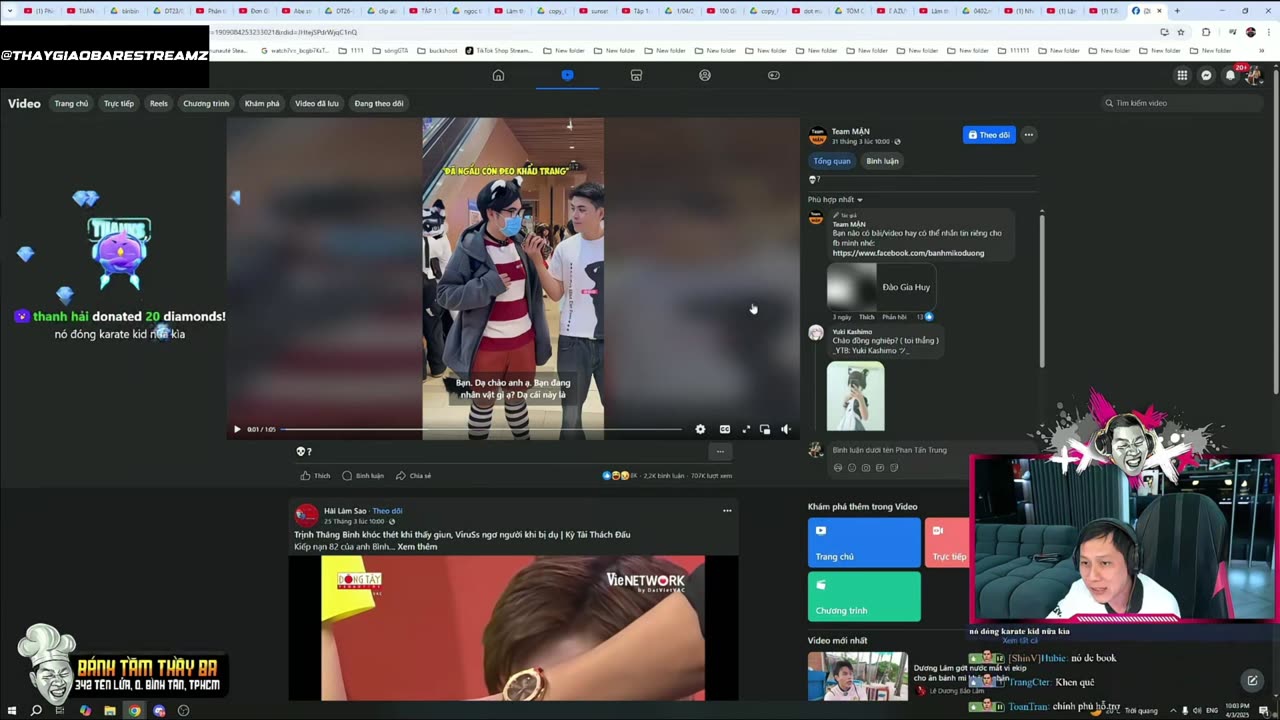Insert sticker in comment box
This screenshot has width=1280, height=720.
pos(894,467)
